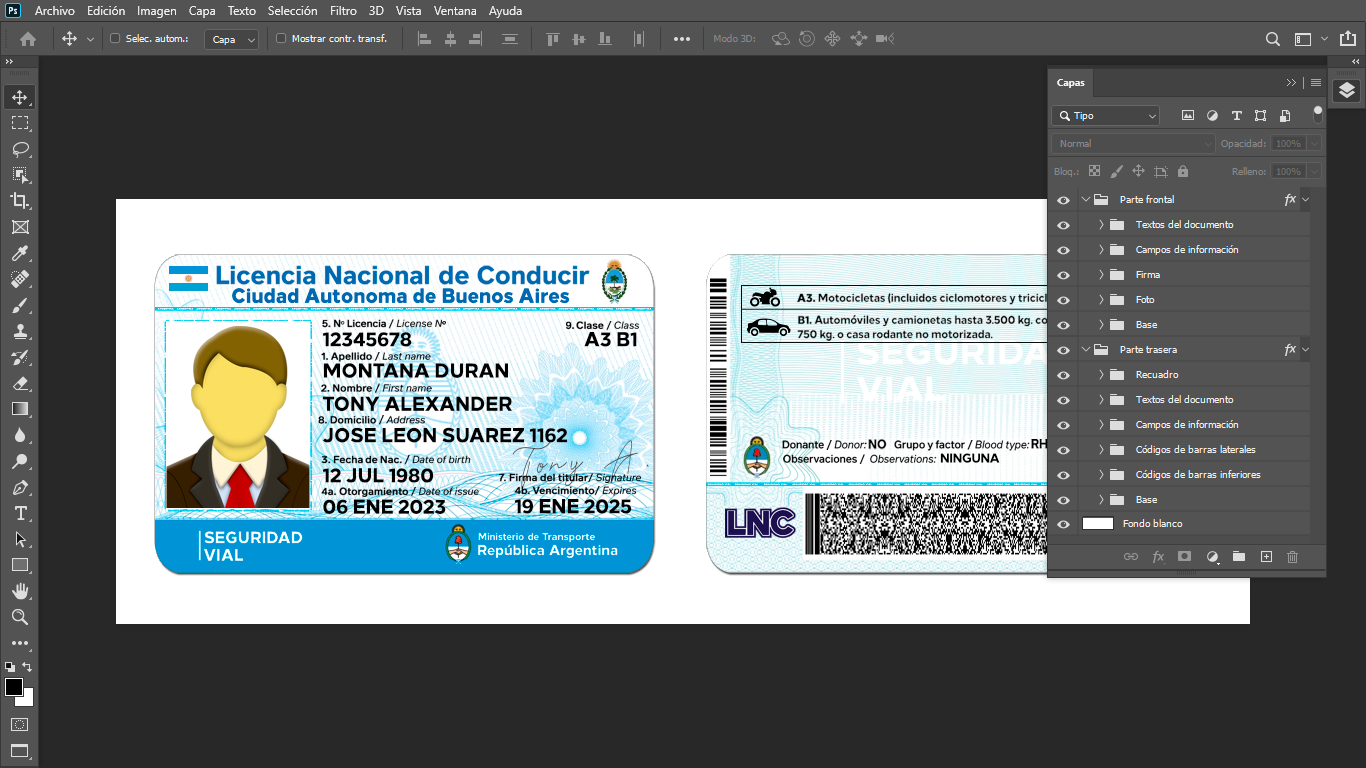Image resolution: width=1366 pixels, height=768 pixels.
Task: Select the Hand tool
Action: (x=20, y=591)
